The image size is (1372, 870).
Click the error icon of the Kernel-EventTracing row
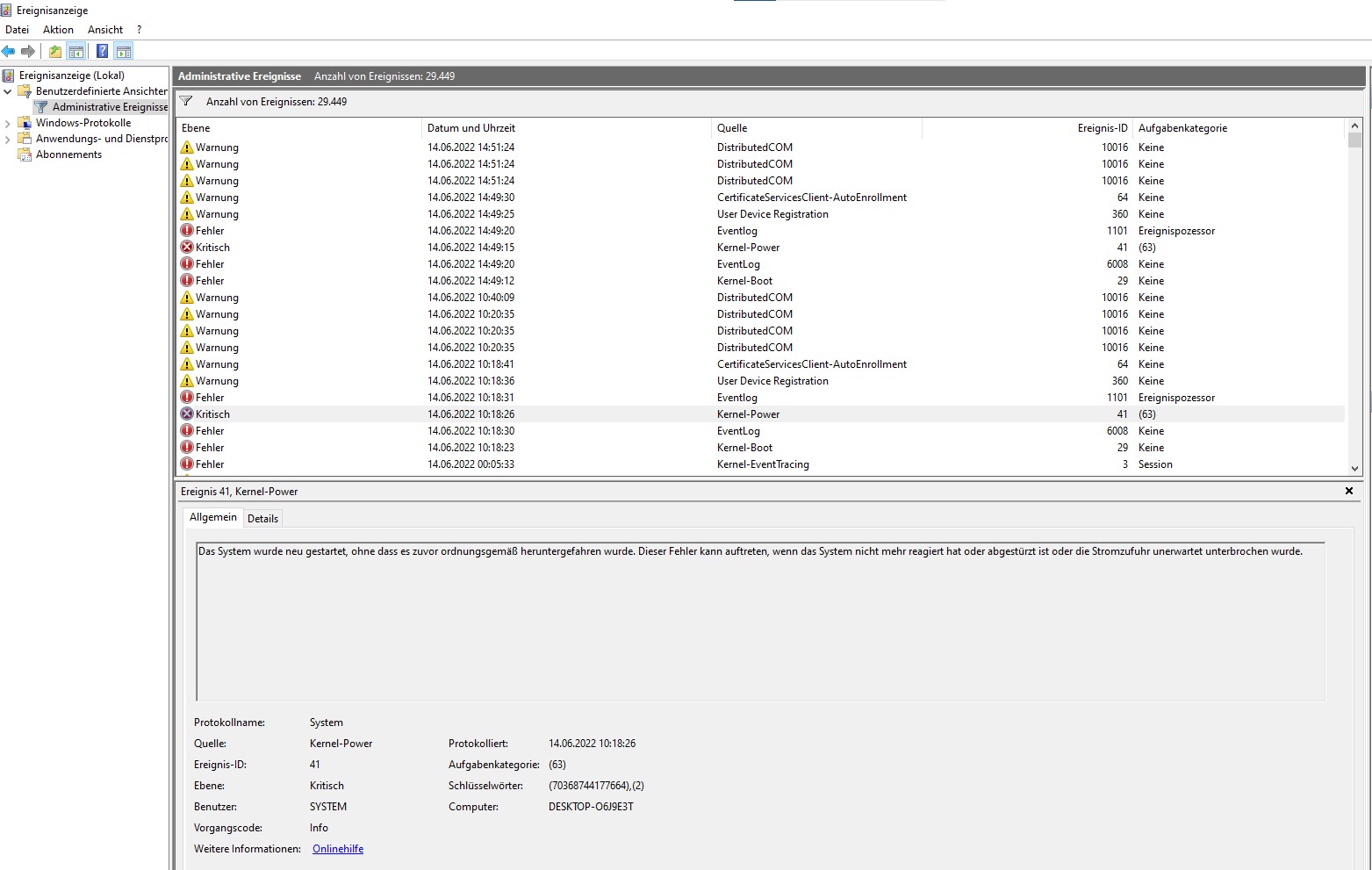pyautogui.click(x=187, y=464)
